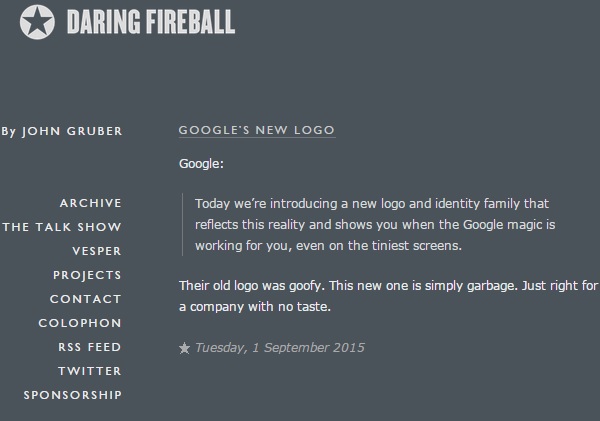Image resolution: width=600 pixels, height=421 pixels.
Task: Open the "Google's New Logo" headline link
Action: click(256, 130)
